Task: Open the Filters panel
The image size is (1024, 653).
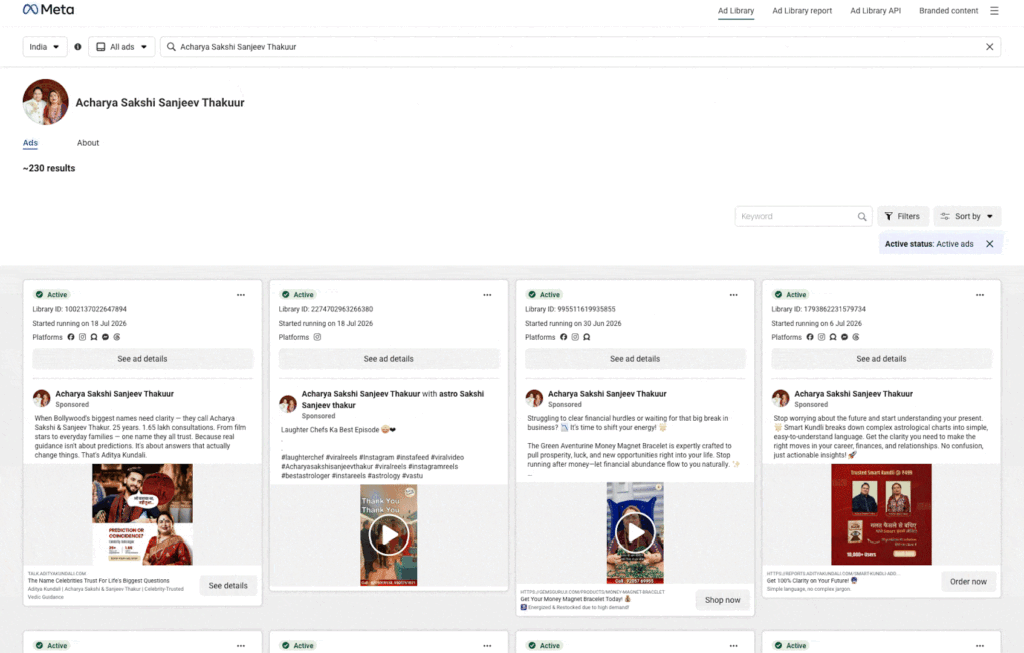Action: (903, 216)
